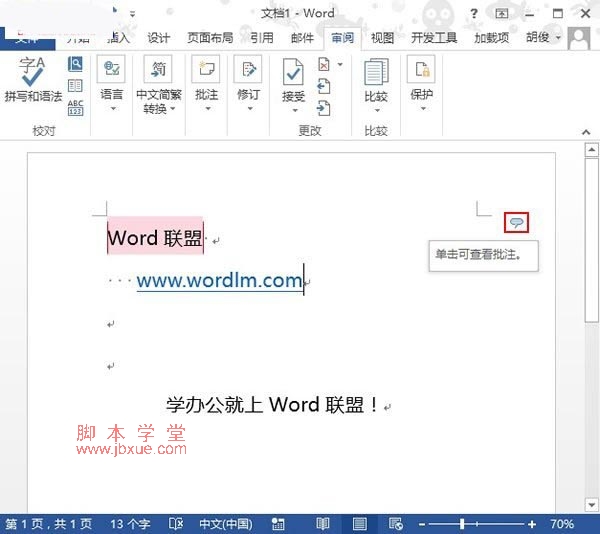The image size is (600, 534).
Task: Click page count 第1页,共1页 in status bar
Action: point(49,524)
